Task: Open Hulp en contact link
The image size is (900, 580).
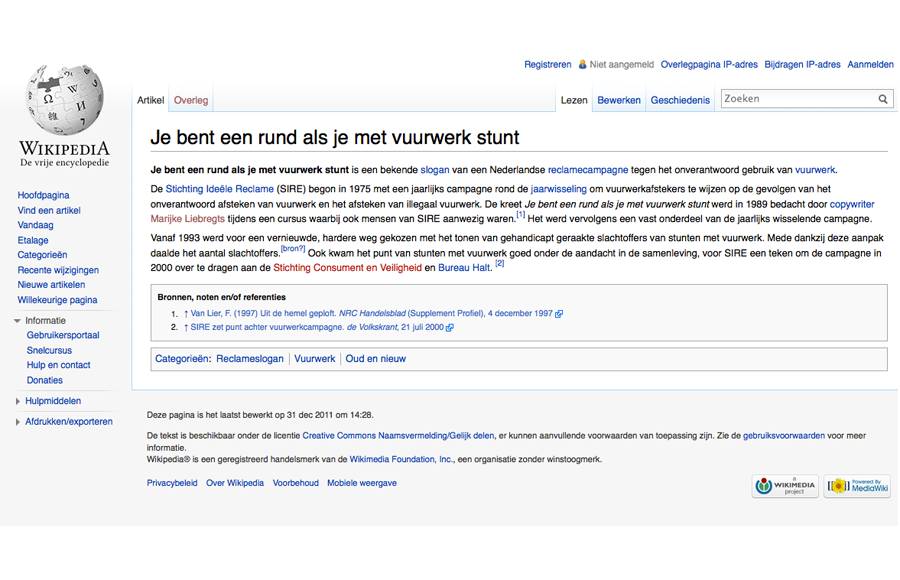Action: tap(59, 365)
